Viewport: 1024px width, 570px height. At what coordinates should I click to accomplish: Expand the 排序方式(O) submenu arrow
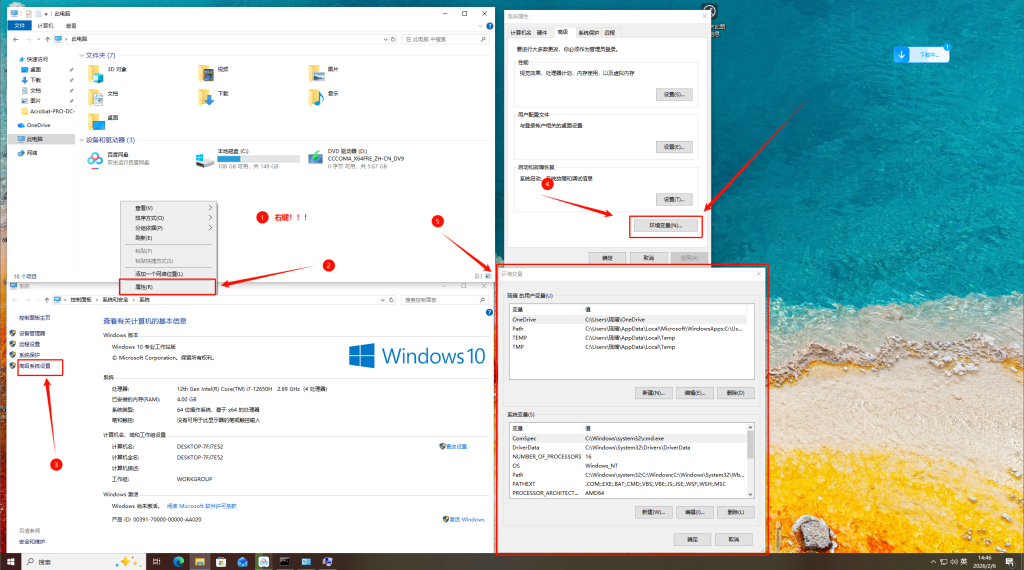click(210, 217)
